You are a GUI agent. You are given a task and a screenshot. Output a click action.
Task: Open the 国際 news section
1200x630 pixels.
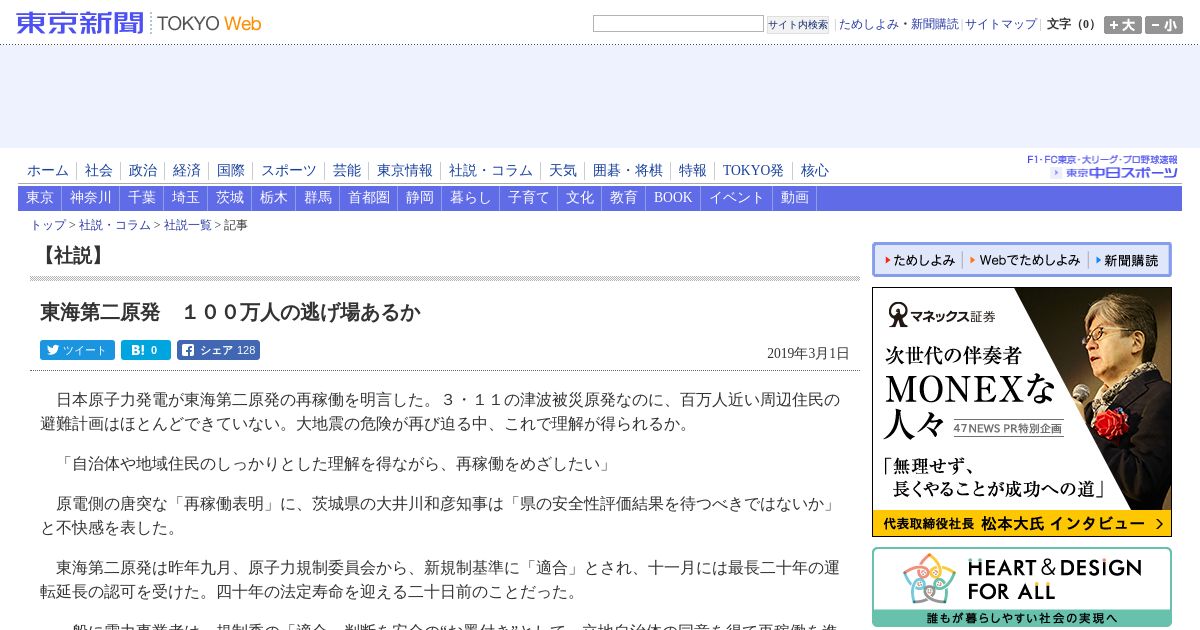(230, 171)
